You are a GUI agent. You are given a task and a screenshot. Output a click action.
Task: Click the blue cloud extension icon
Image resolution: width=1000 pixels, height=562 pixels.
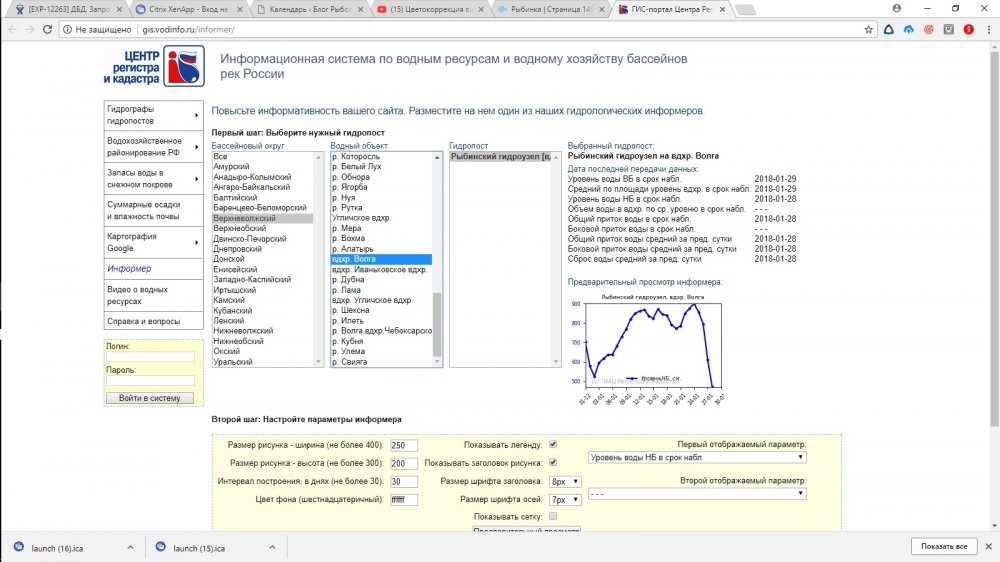point(908,30)
